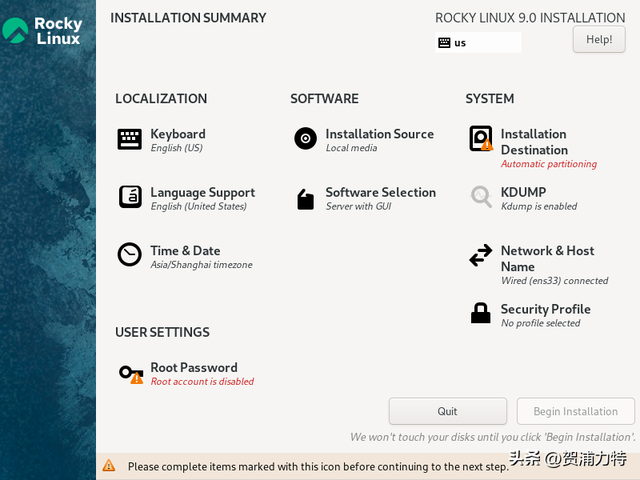640x480 pixels.
Task: Open the Help! button
Action: pos(599,39)
